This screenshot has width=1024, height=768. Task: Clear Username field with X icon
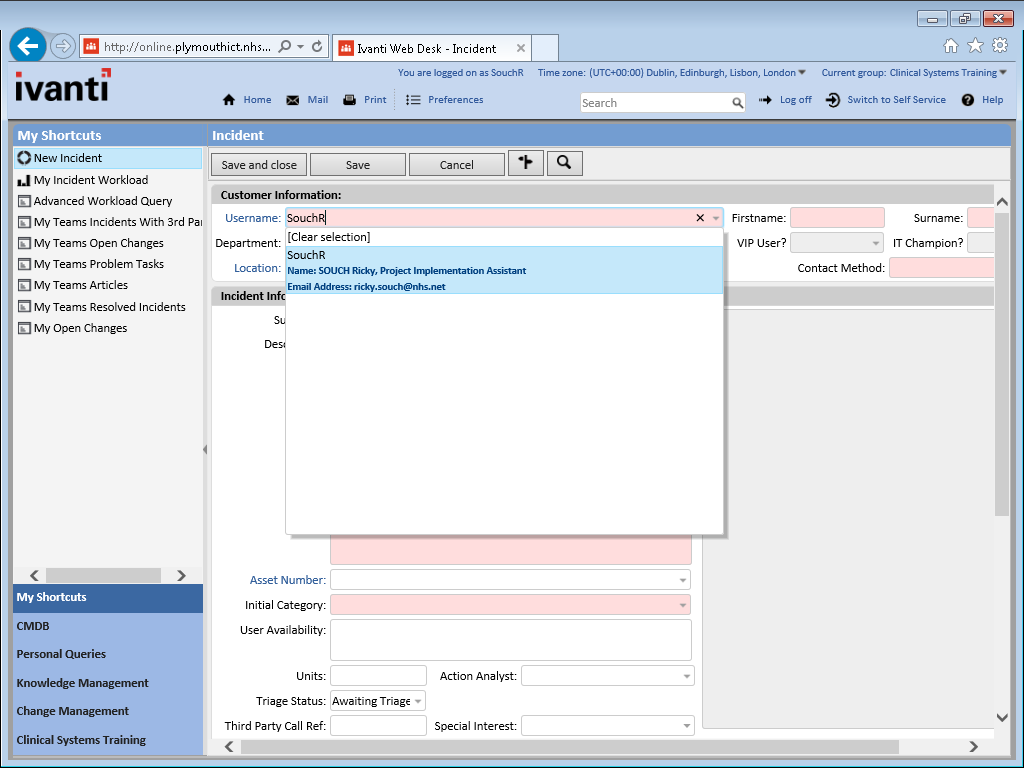(700, 218)
